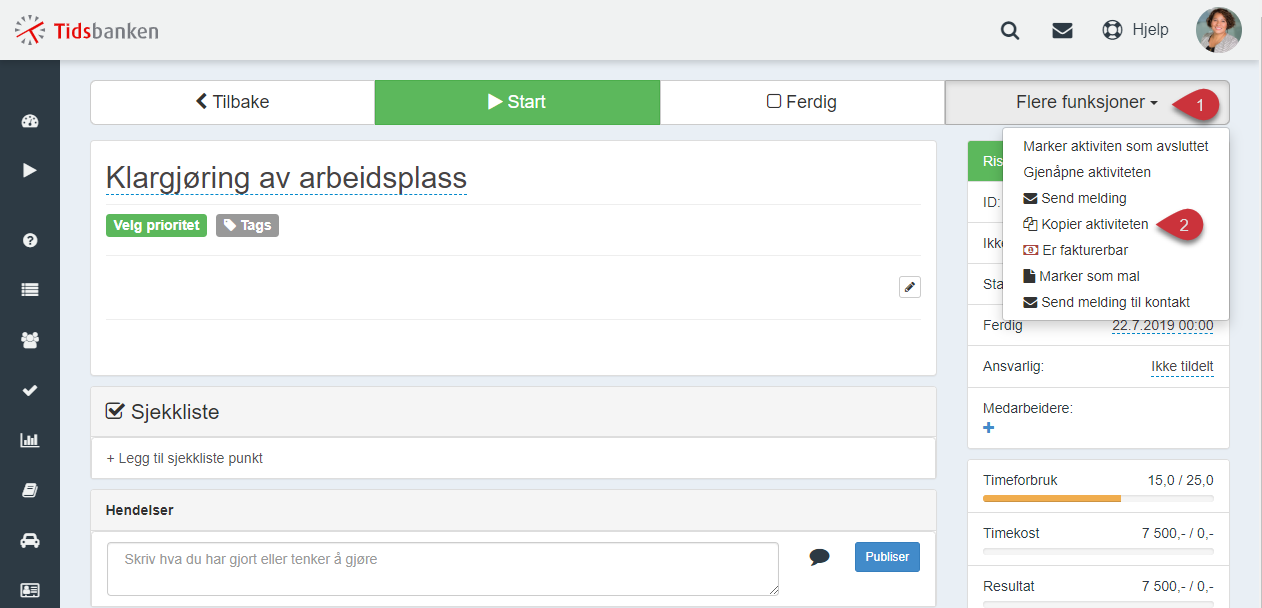Toggle Er fakturerbar option
This screenshot has height=608, width=1262.
point(1075,250)
